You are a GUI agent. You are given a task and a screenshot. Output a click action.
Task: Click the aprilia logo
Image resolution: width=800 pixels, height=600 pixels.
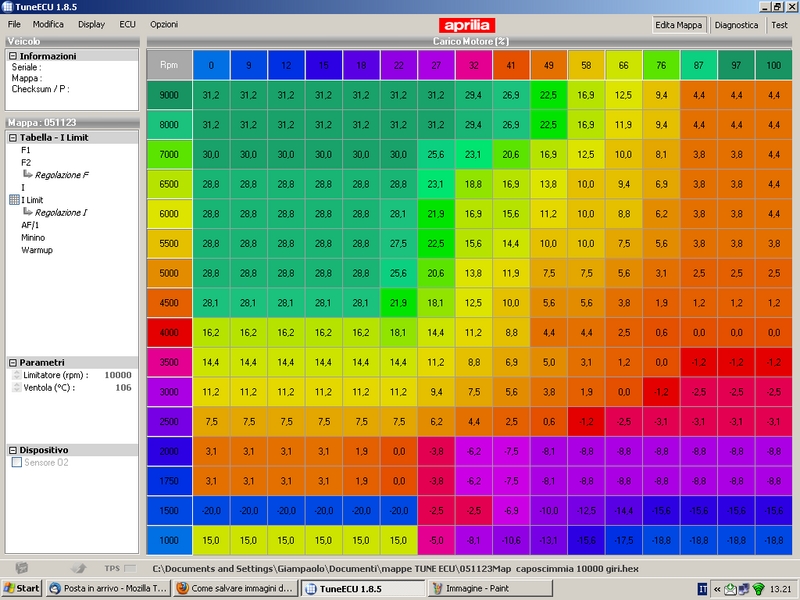pos(466,25)
